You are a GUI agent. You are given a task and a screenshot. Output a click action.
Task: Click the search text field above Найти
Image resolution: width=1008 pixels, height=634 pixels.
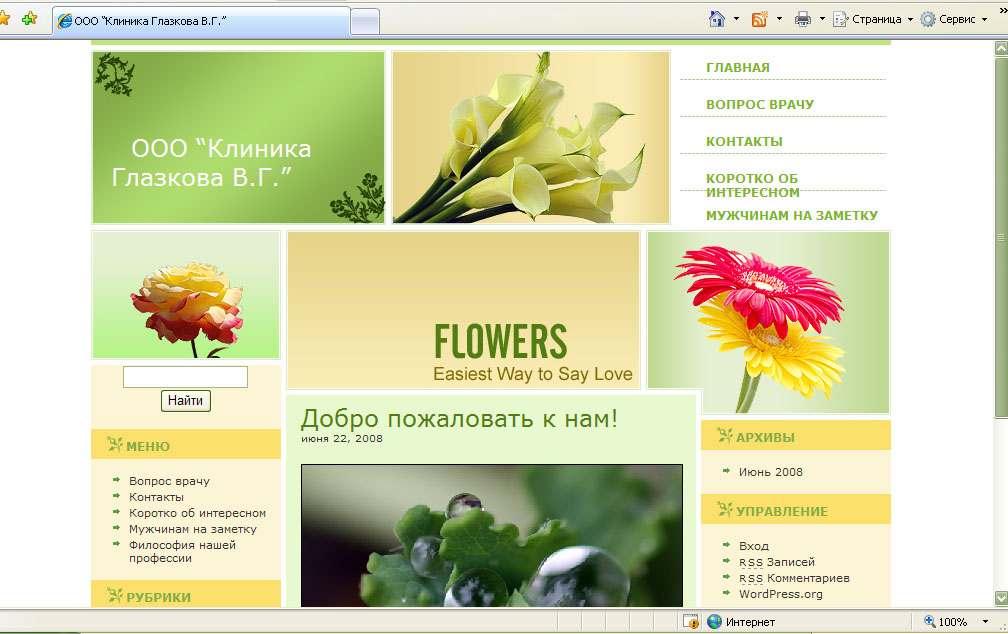pyautogui.click(x=185, y=377)
